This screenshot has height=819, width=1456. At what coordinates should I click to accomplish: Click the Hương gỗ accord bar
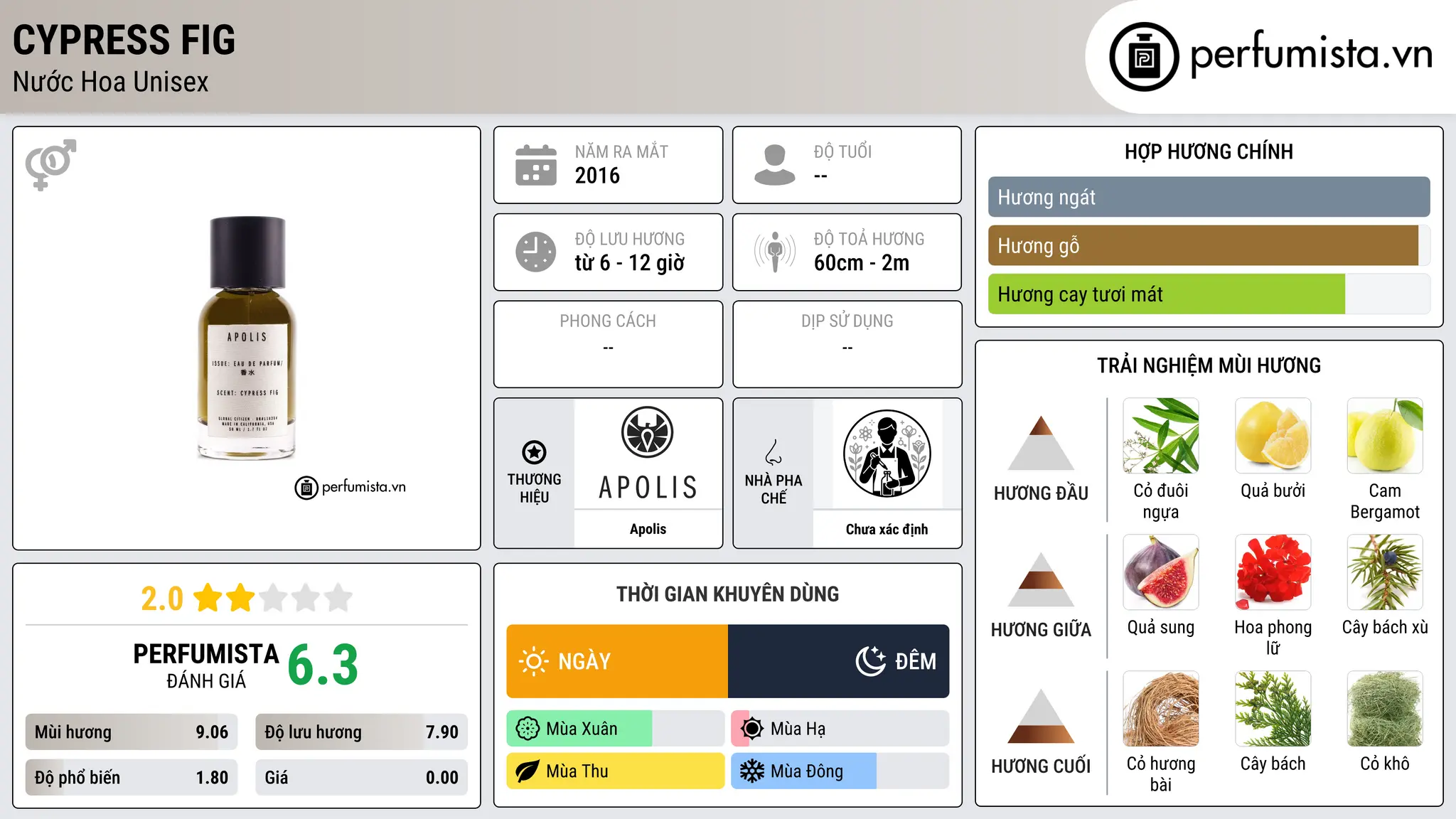[x=1209, y=246]
